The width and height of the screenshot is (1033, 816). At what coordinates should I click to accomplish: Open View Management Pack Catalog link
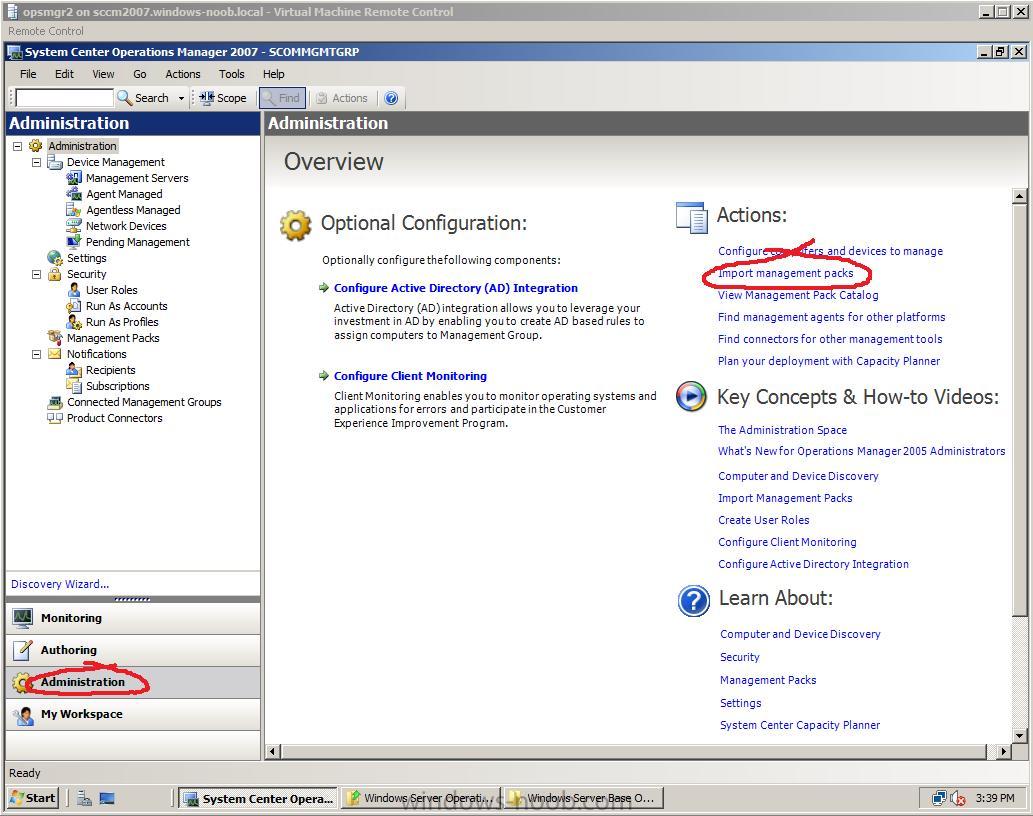(x=798, y=295)
